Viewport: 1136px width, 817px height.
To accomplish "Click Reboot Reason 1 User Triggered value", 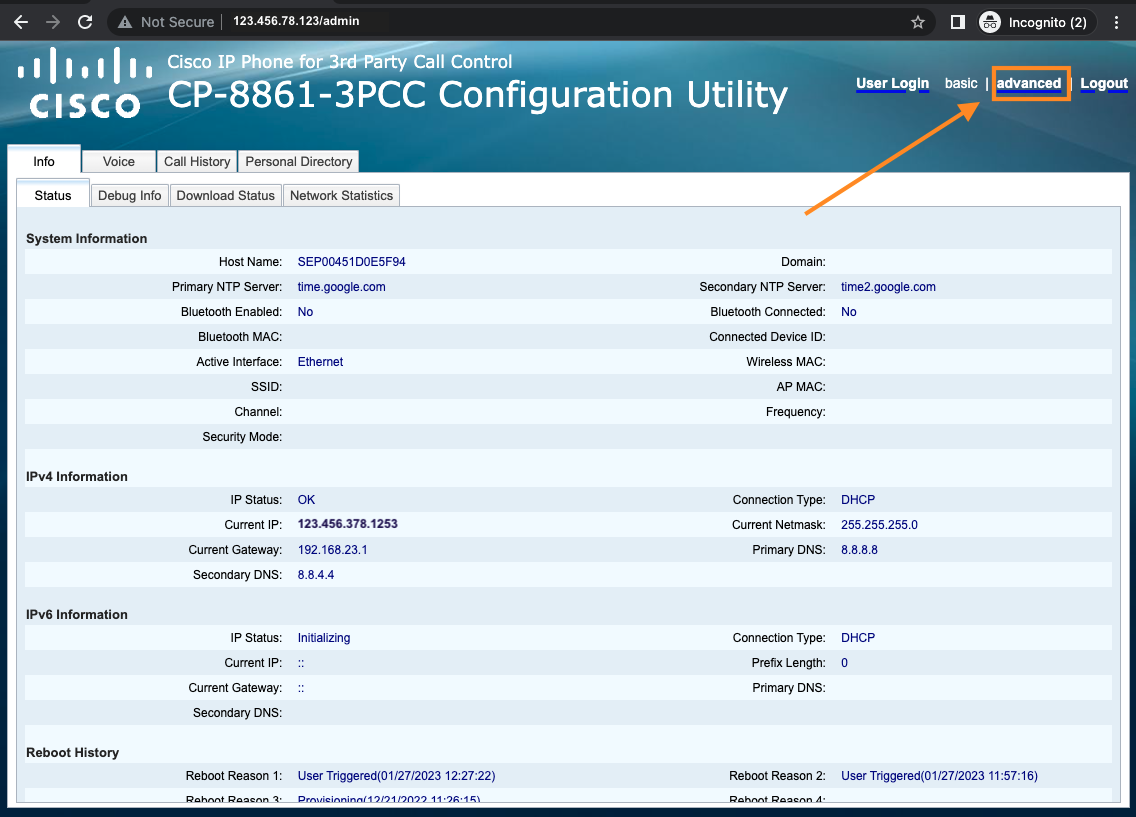I will point(396,776).
